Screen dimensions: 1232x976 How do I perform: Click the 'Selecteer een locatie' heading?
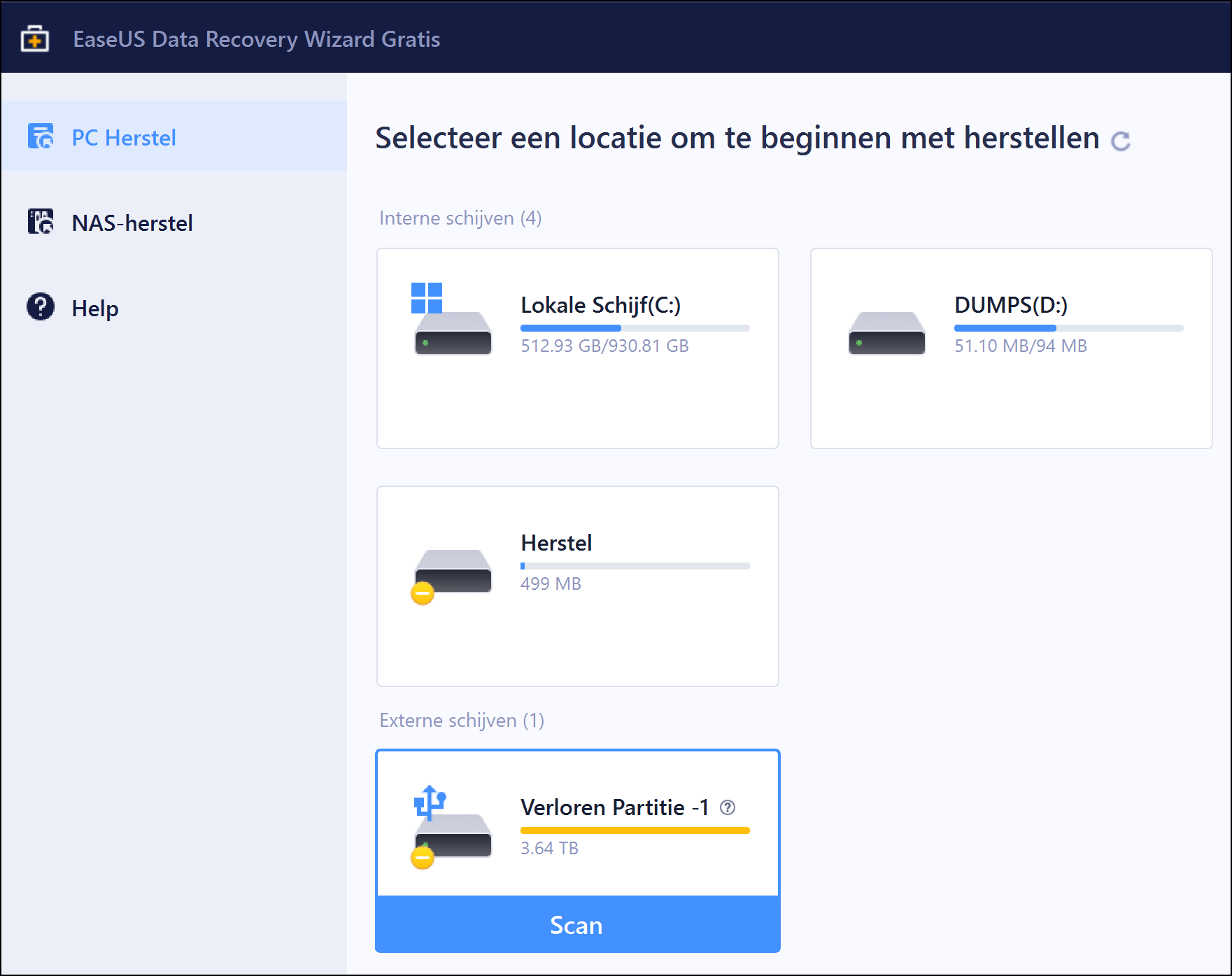click(x=737, y=138)
